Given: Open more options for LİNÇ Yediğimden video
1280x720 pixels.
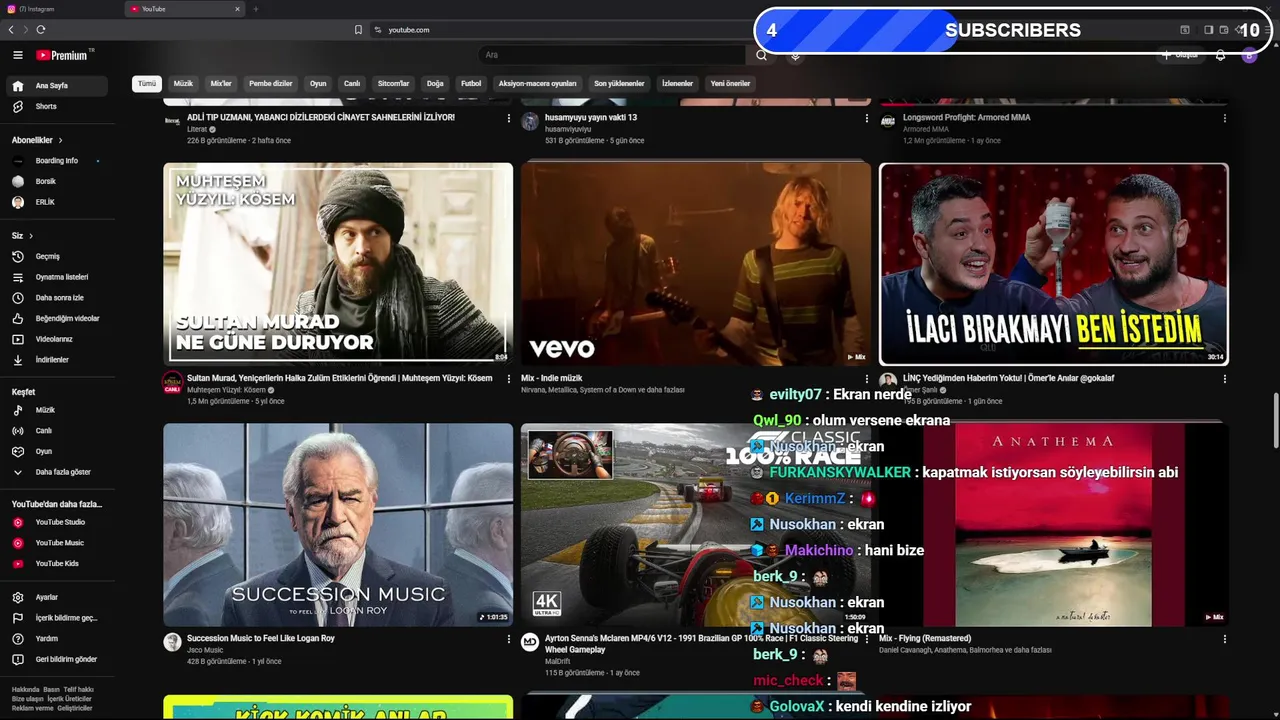Looking at the screenshot, I should (x=1224, y=380).
